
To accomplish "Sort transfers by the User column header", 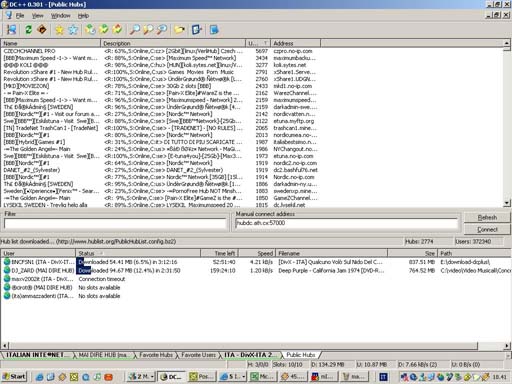I will (38, 253).
